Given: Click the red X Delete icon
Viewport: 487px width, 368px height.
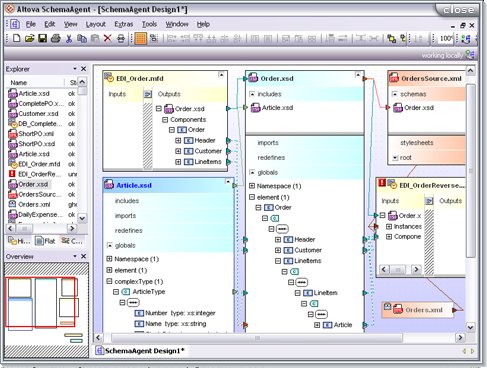Looking at the screenshot, I should pyautogui.click(x=107, y=39).
